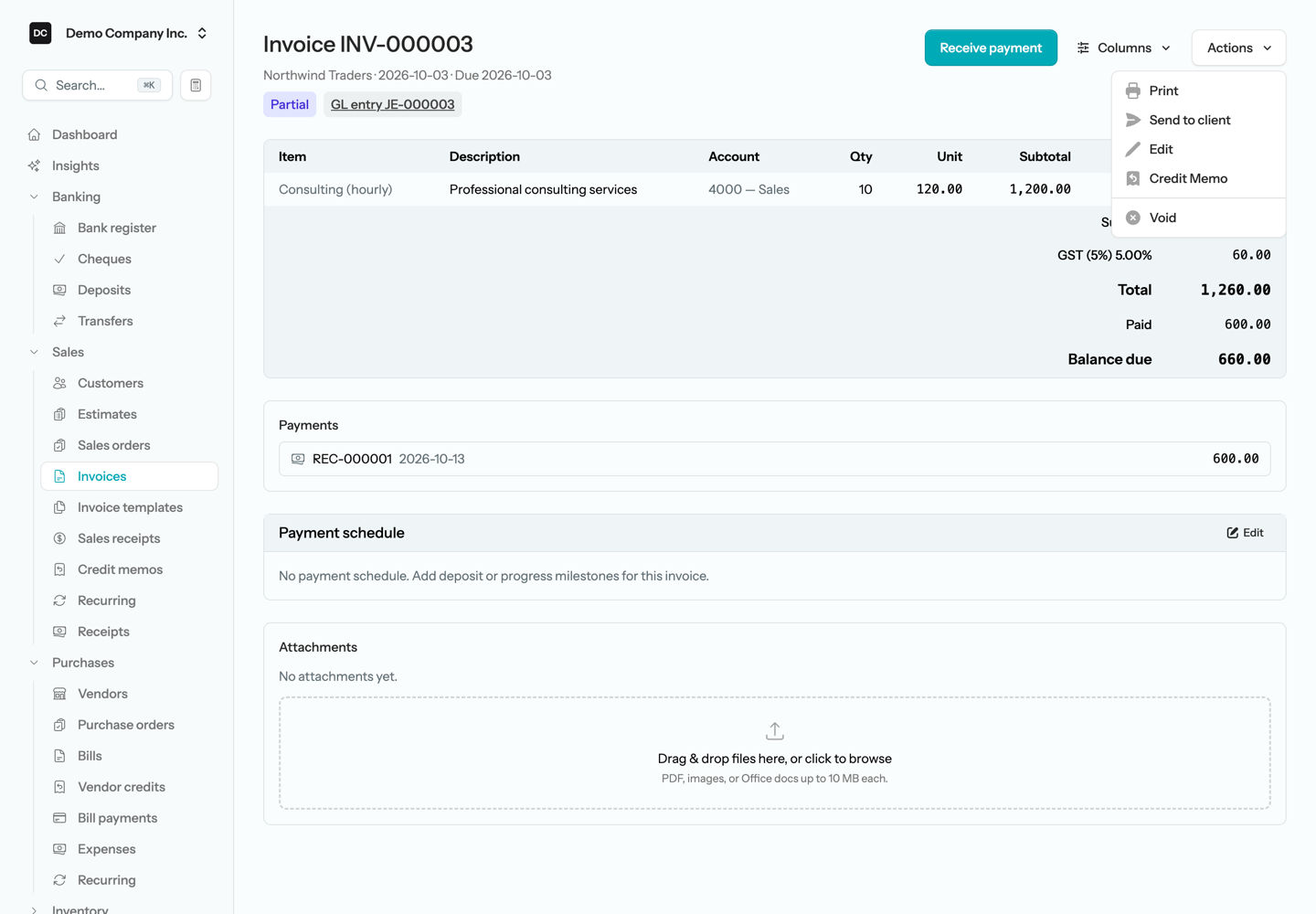Click the Receive payment button
1316x914 pixels.
991,48
